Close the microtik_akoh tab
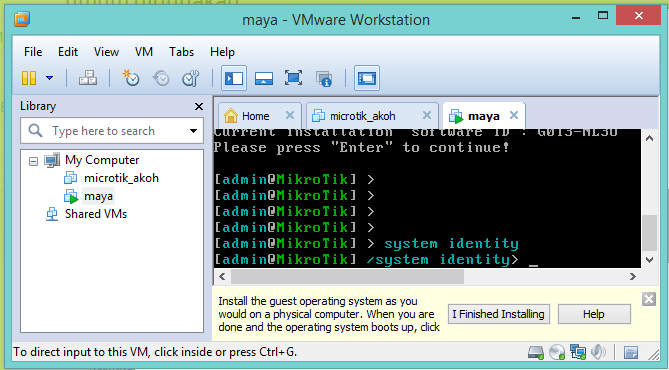Screen dimensions: 669x370 427,115
